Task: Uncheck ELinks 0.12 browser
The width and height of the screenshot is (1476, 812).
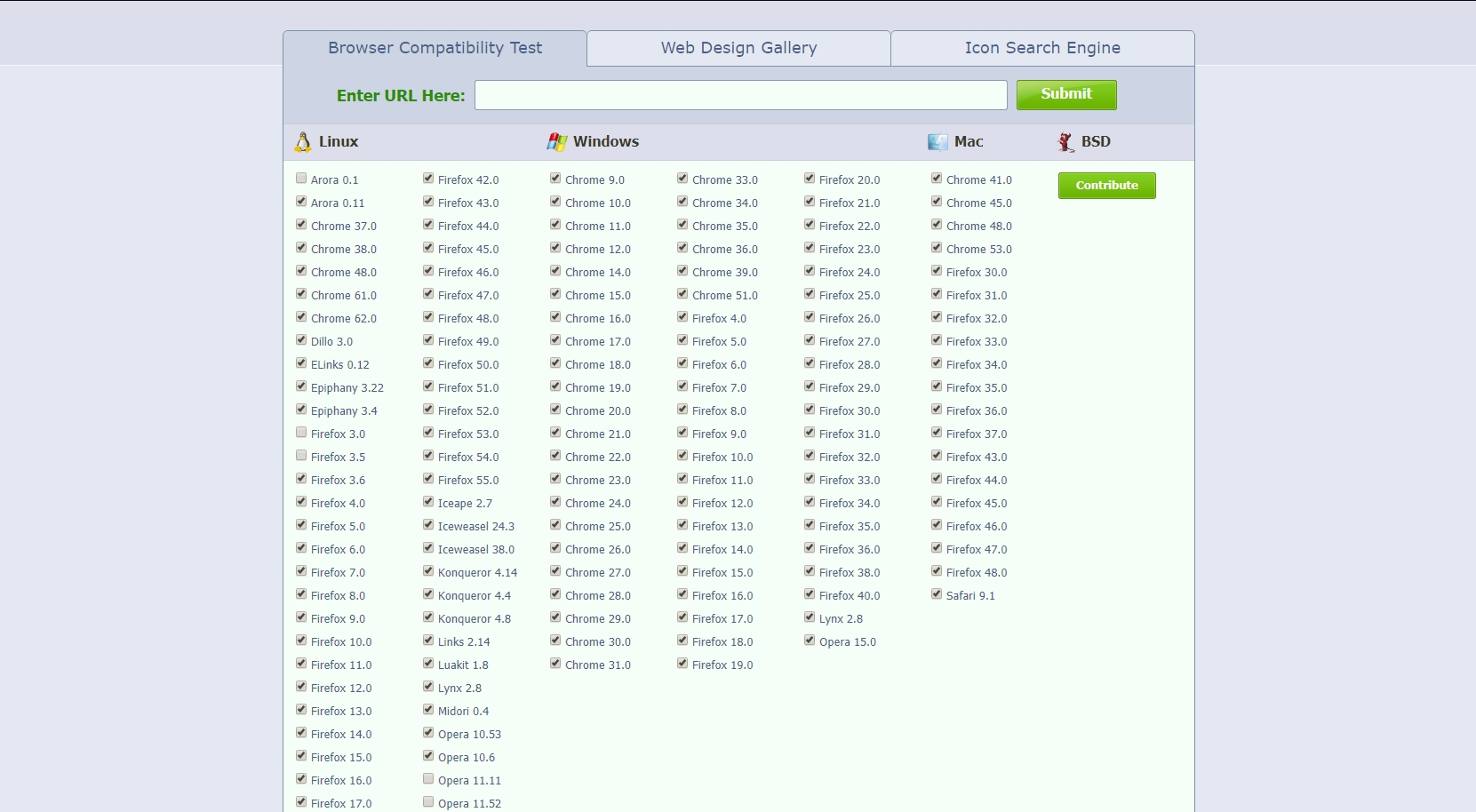Action: coord(301,363)
